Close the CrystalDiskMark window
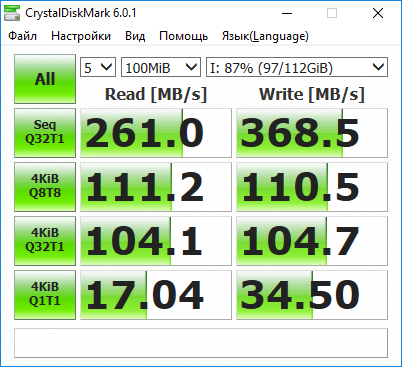Image resolution: width=402 pixels, height=367 pixels. (x=378, y=13)
